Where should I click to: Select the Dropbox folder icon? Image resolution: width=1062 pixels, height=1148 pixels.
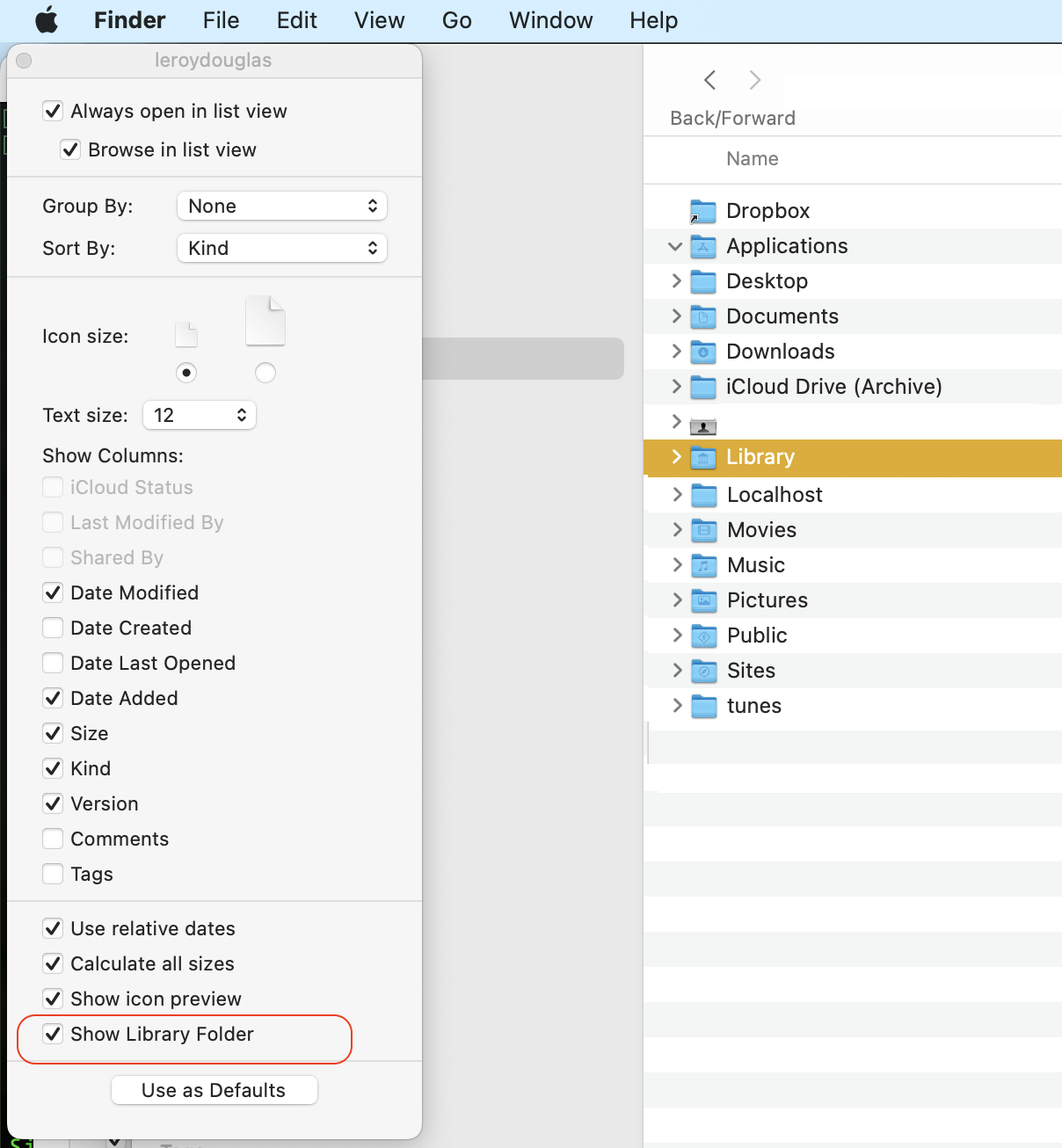point(702,211)
